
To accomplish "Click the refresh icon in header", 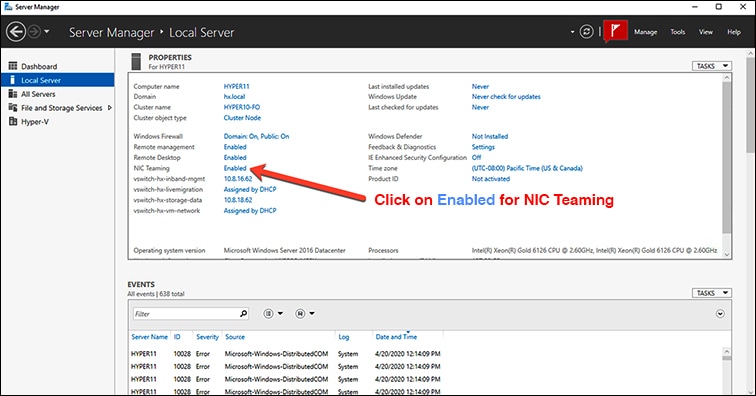I will (586, 32).
